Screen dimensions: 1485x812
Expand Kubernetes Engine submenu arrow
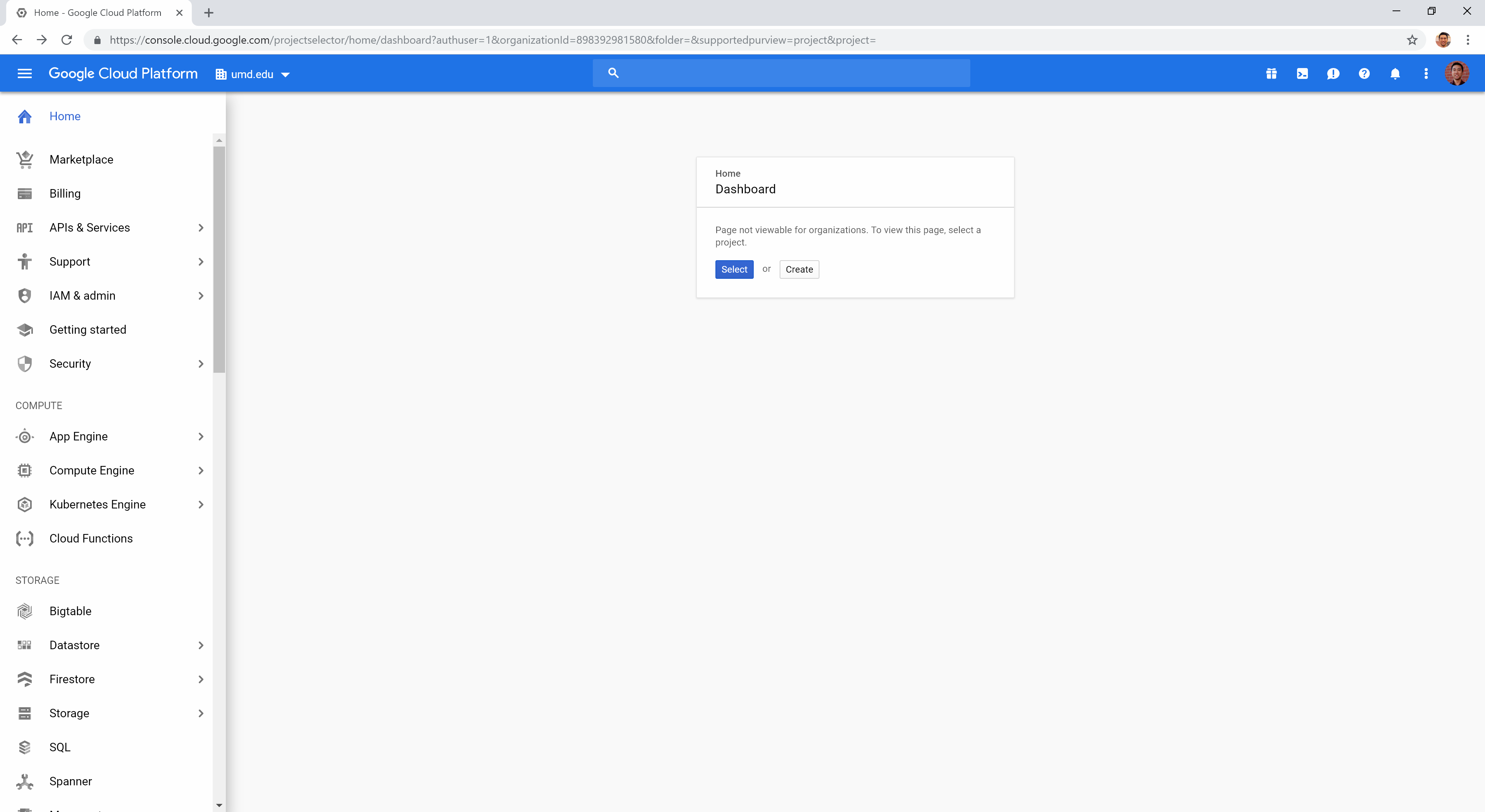pos(201,504)
